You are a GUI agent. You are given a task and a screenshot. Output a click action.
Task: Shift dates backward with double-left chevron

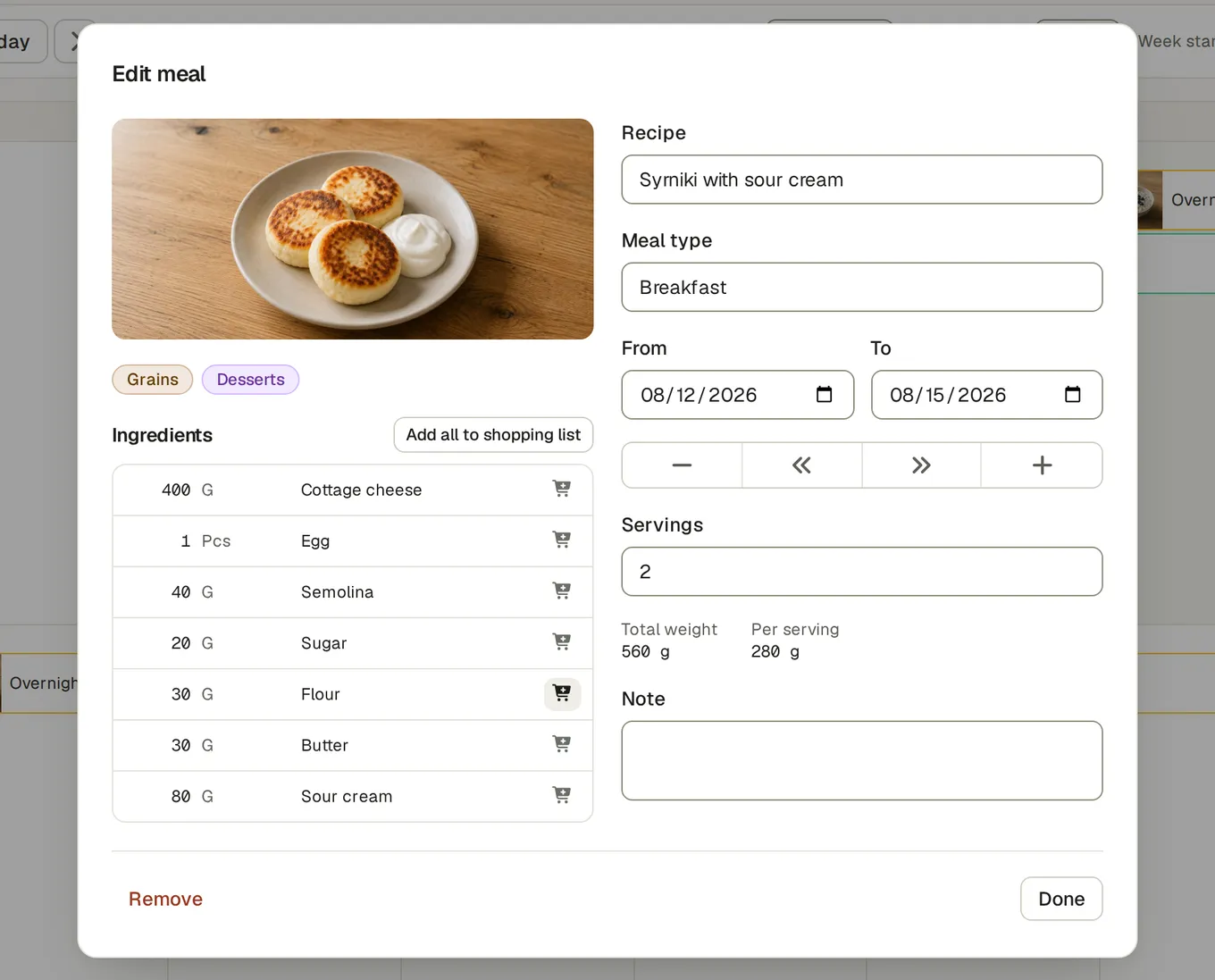pos(801,465)
